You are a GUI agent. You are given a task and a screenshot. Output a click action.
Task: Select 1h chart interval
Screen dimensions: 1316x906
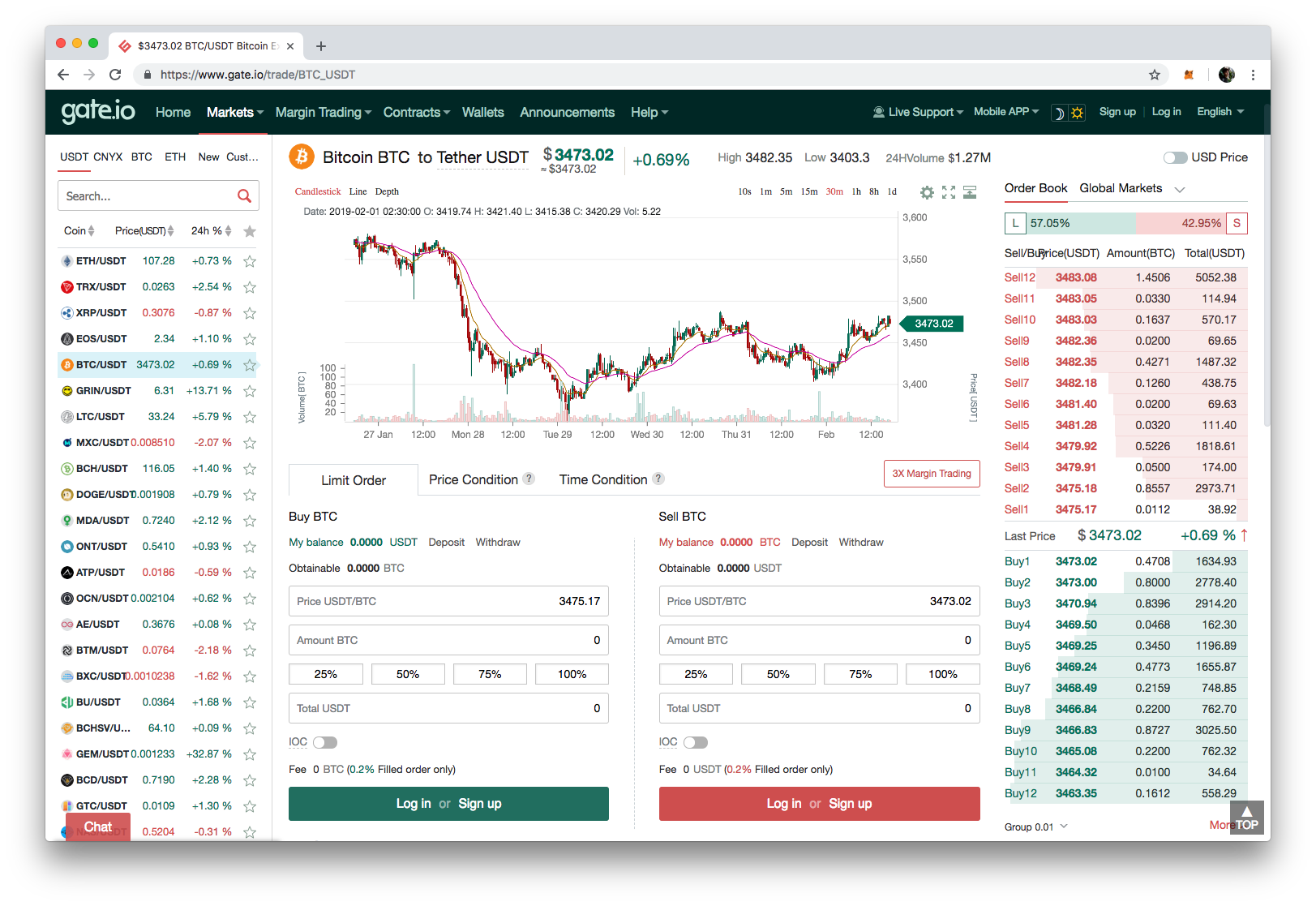tap(856, 192)
